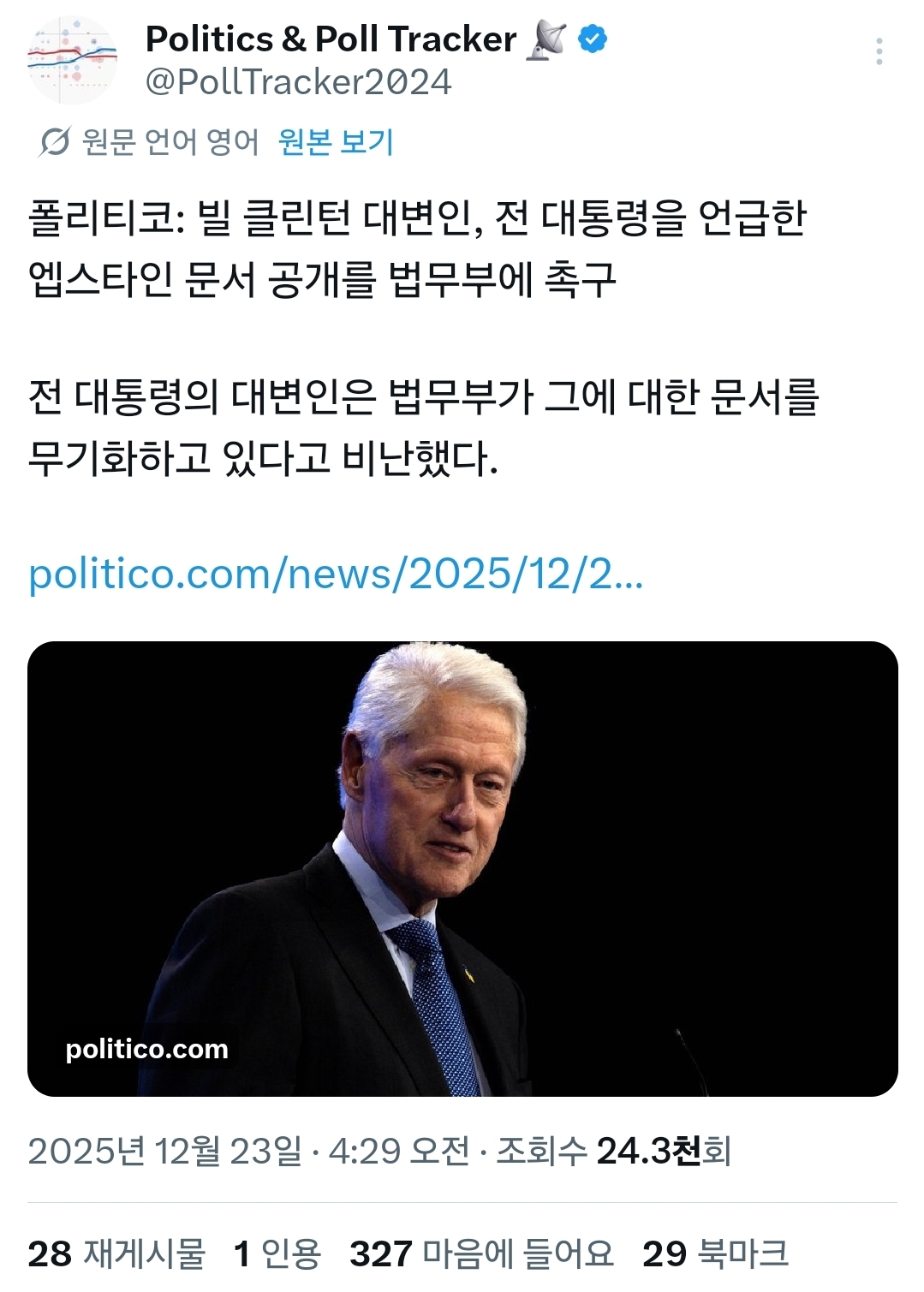Tap the translated tweet headline text
924x1292 pixels.
pyautogui.click(x=417, y=248)
